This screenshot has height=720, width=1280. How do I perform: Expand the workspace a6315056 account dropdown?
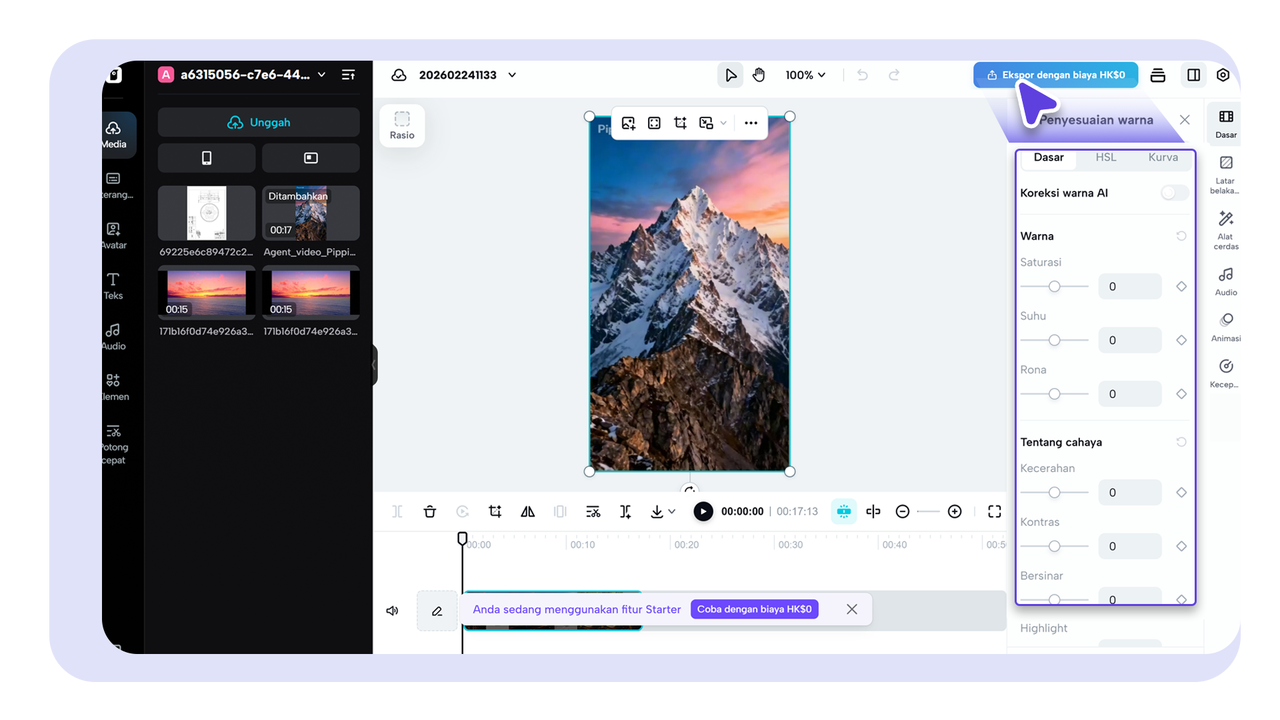pyautogui.click(x=321, y=75)
